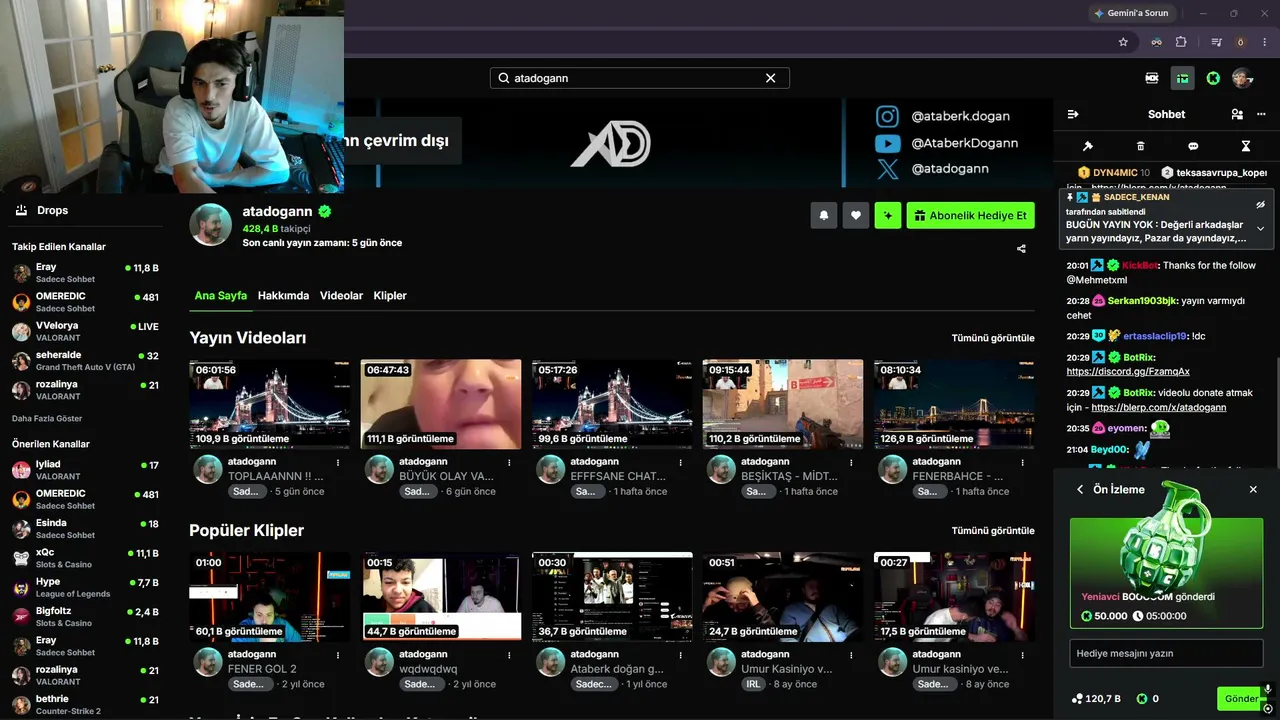1280x720 pixels.
Task: Clear the atadogann search text
Action: pos(771,78)
